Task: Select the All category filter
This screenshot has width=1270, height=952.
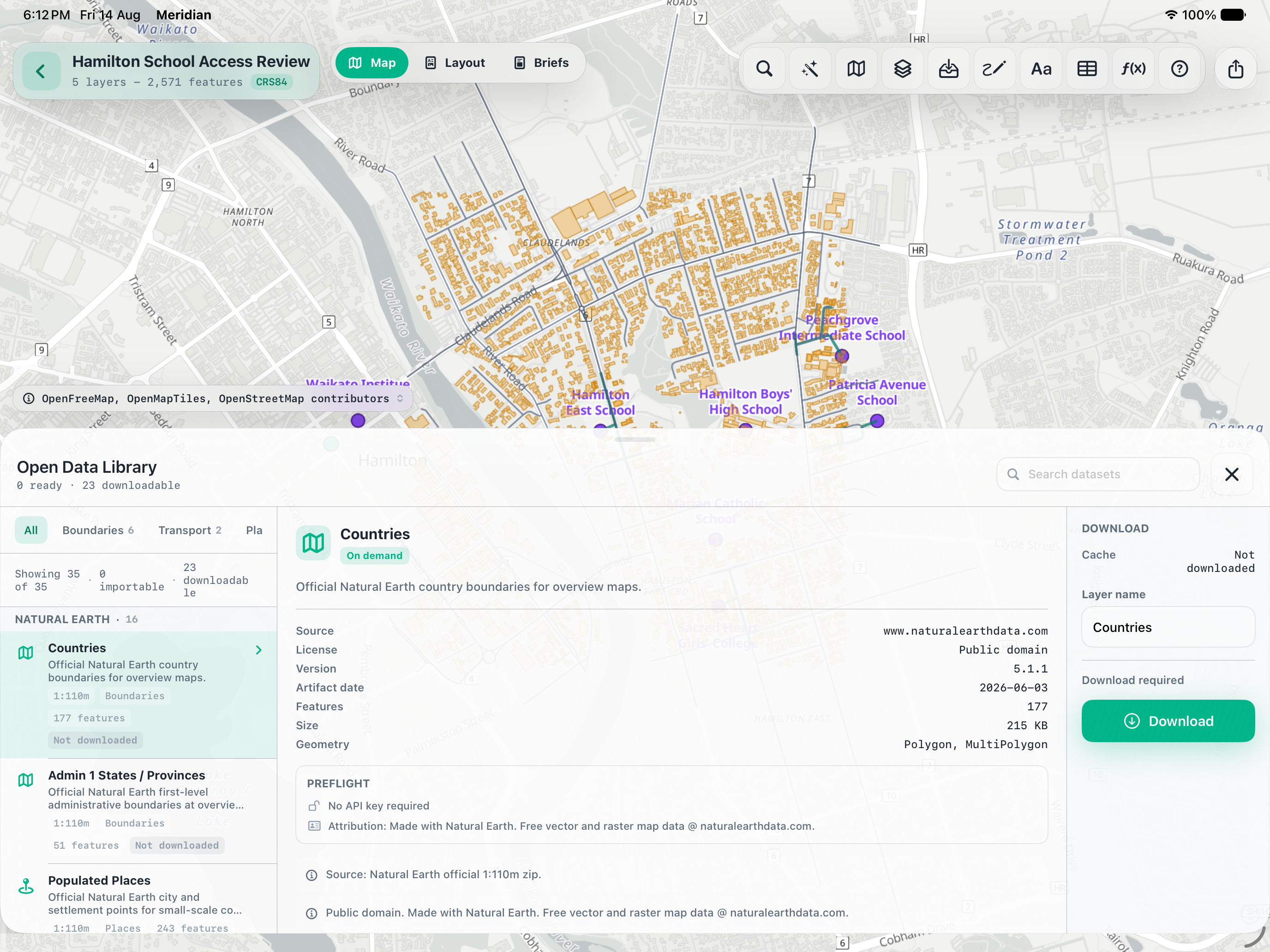Action: 31,530
